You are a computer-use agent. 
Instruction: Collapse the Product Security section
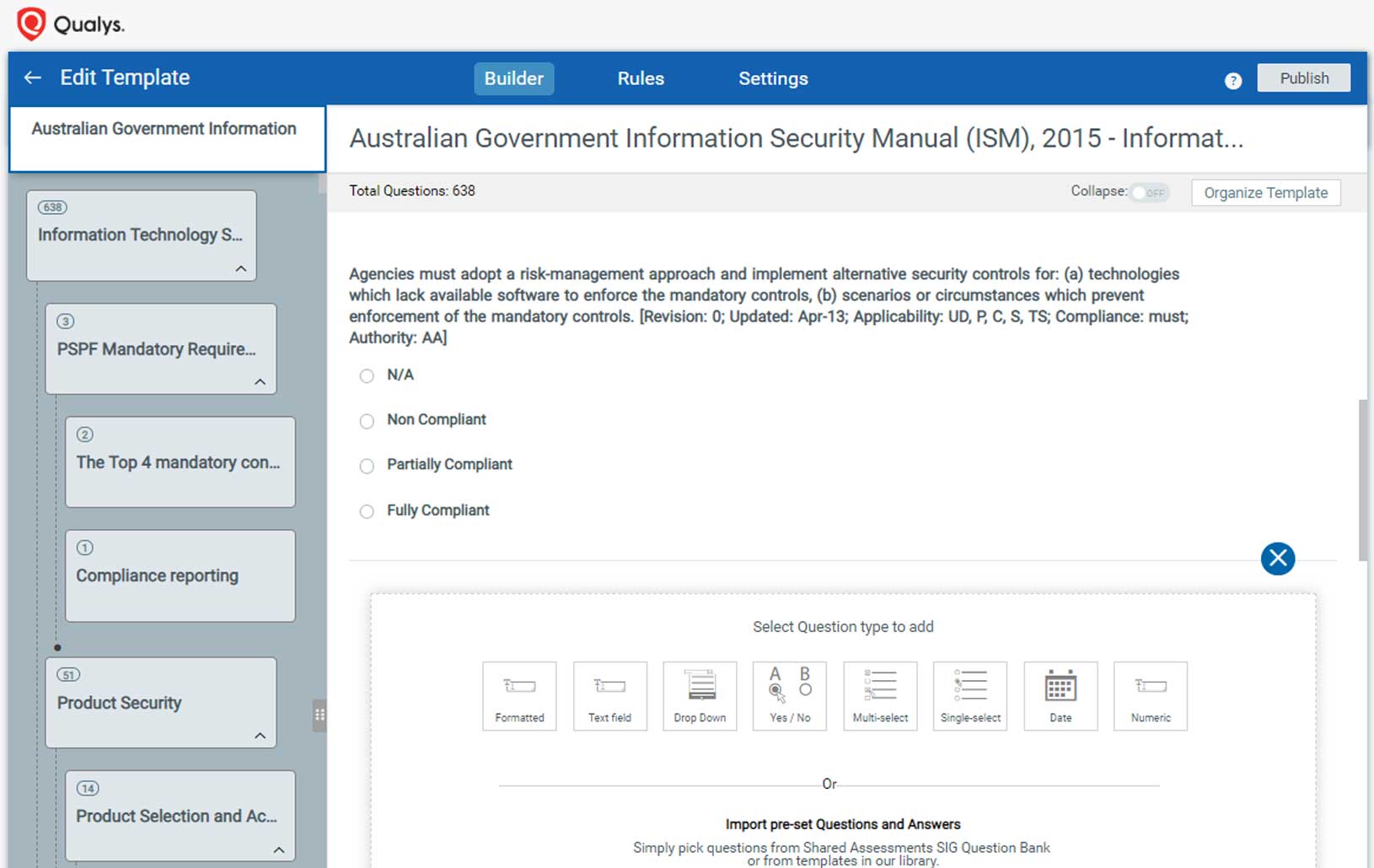(261, 736)
